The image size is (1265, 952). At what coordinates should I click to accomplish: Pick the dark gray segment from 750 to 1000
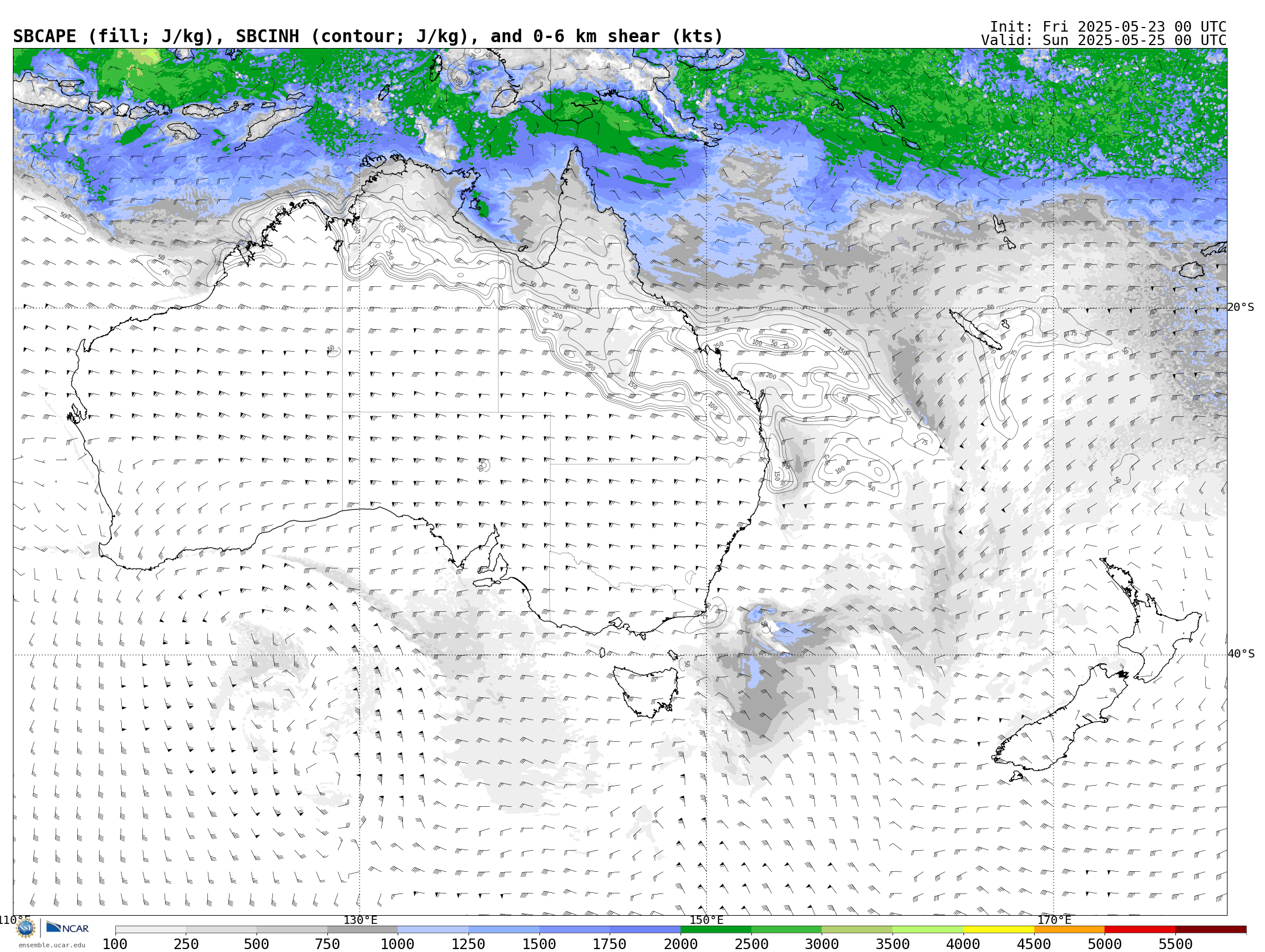[363, 930]
